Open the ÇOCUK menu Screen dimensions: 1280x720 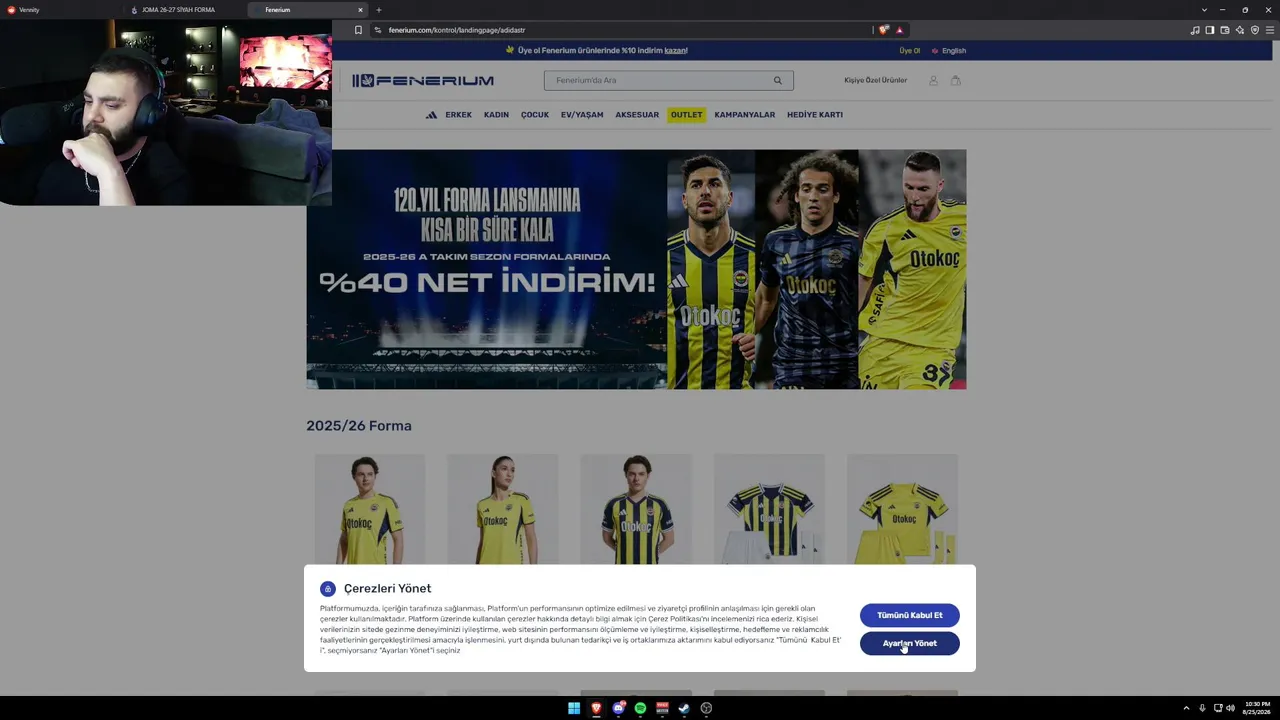coord(535,115)
